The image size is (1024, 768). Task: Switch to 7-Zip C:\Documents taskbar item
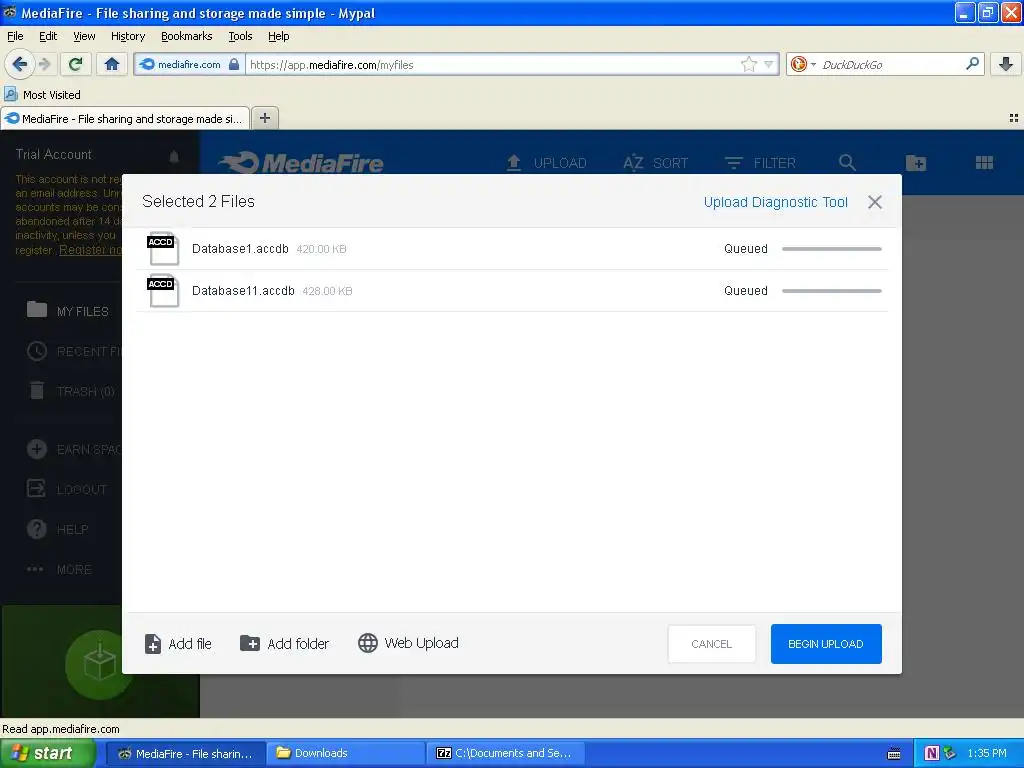(505, 753)
